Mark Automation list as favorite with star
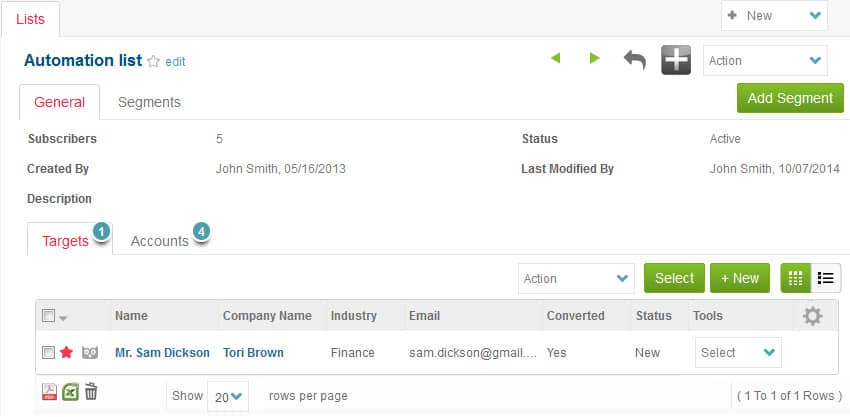The height and width of the screenshot is (417, 850). 153,61
